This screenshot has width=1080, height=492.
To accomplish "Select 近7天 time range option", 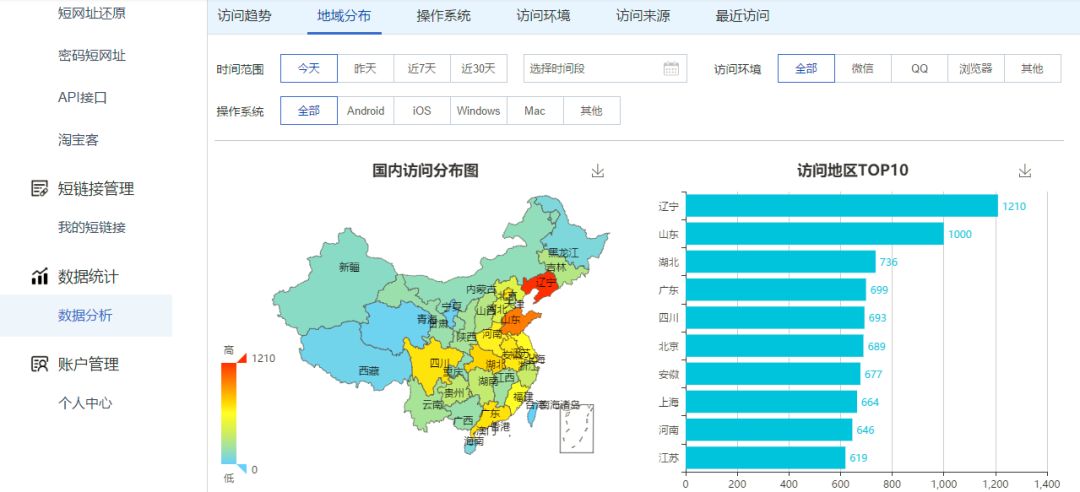I will click(422, 69).
